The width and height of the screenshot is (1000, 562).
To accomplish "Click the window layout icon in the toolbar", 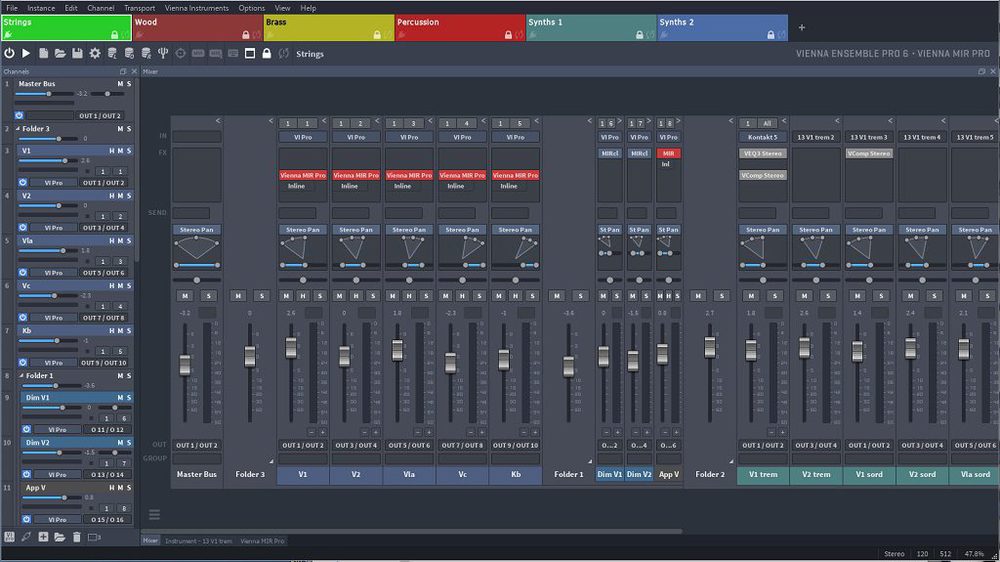I will 249,54.
